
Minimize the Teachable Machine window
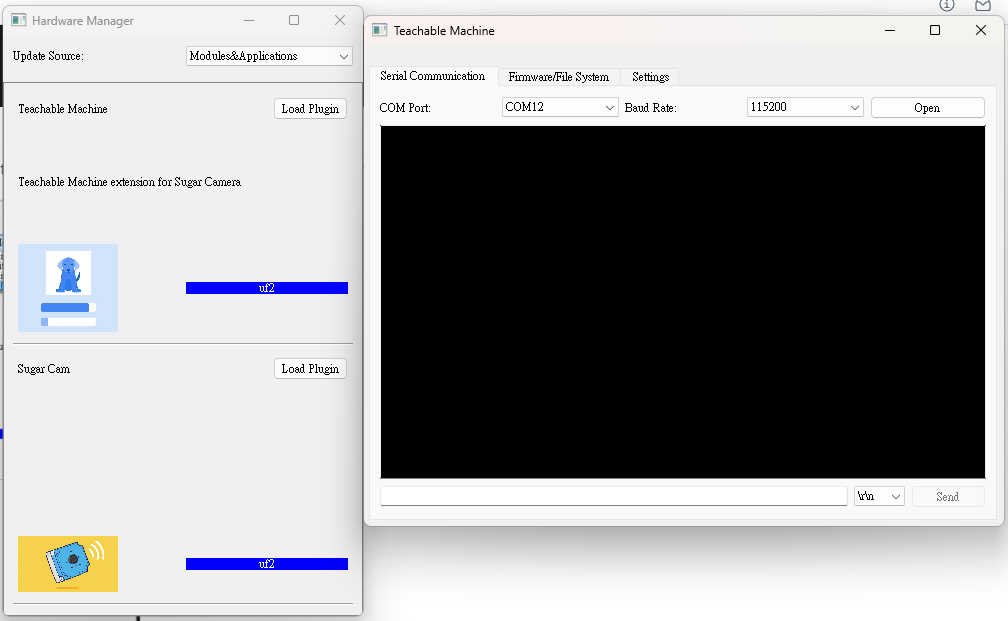click(x=890, y=30)
